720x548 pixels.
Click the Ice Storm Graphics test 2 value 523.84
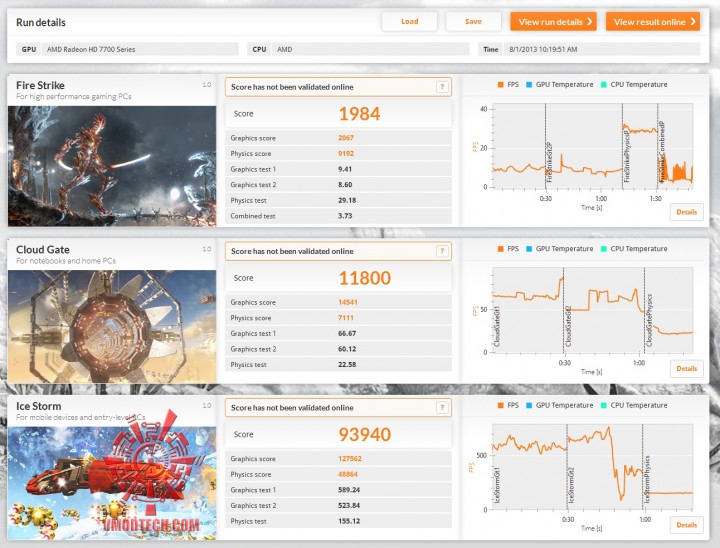349,506
